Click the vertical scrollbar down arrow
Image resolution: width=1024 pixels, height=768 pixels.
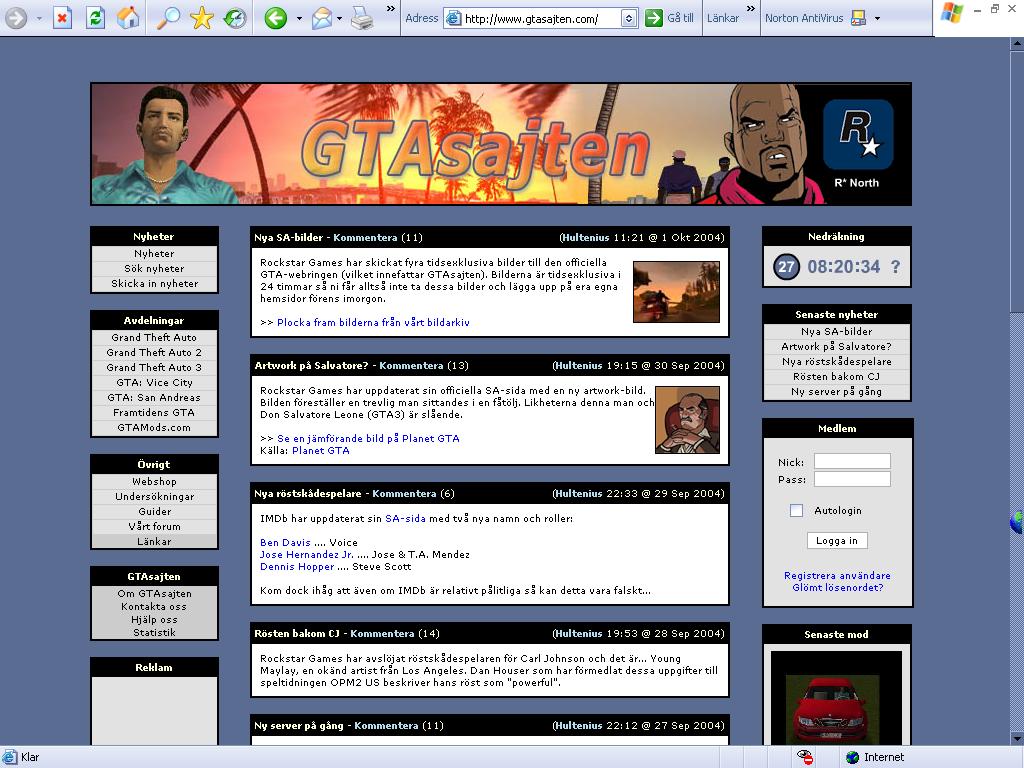pyautogui.click(x=1017, y=738)
